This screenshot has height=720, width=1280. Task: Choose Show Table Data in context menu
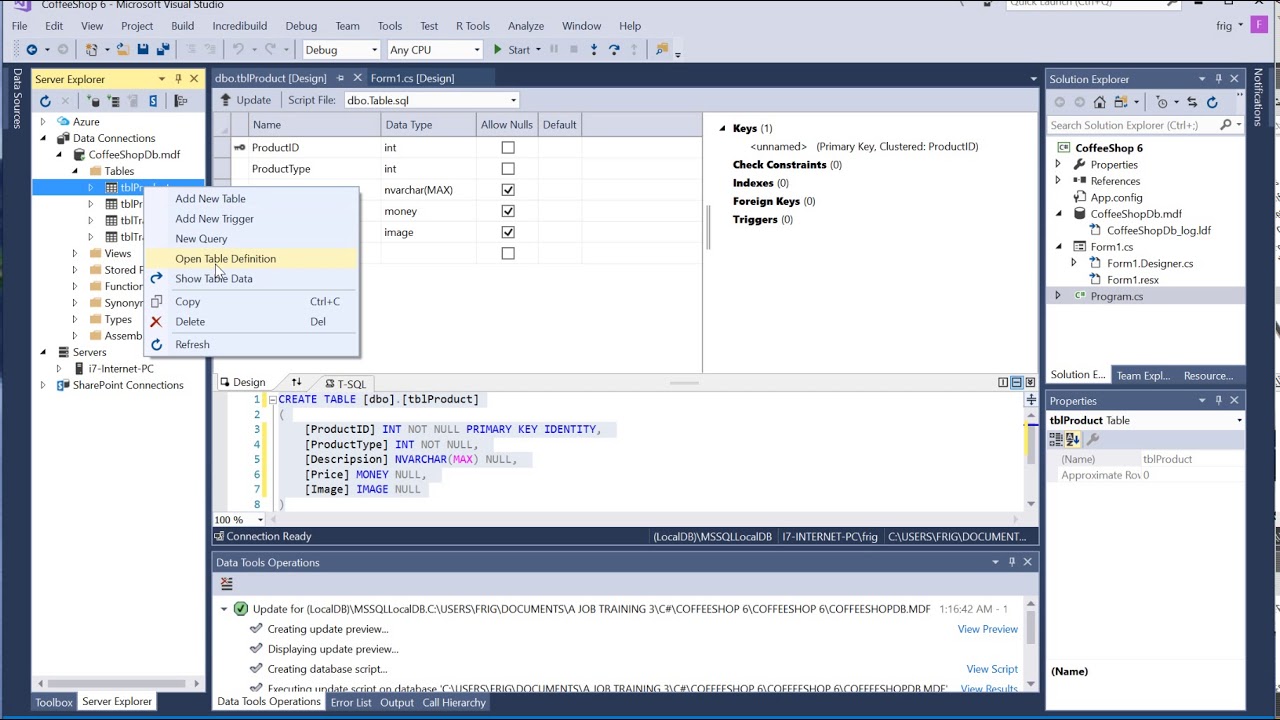(213, 279)
